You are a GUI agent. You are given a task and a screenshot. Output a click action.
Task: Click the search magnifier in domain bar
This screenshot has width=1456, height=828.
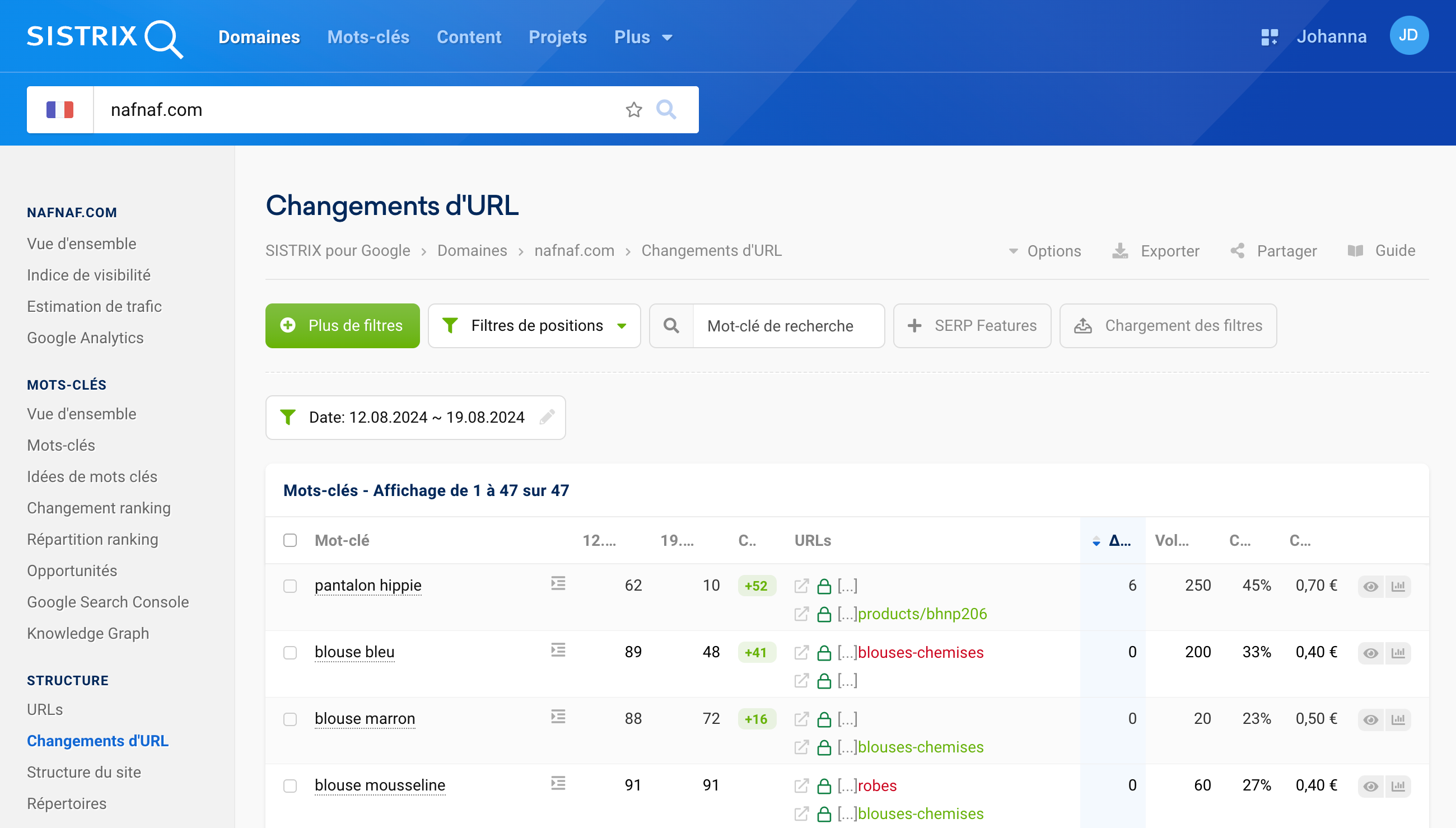coord(666,109)
